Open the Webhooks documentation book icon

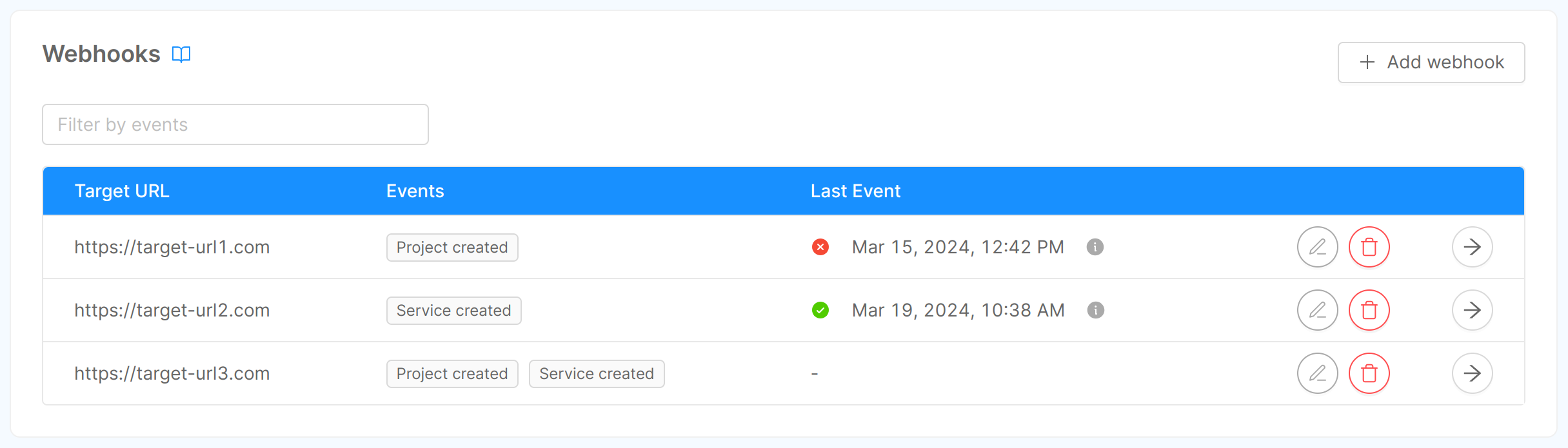(181, 54)
